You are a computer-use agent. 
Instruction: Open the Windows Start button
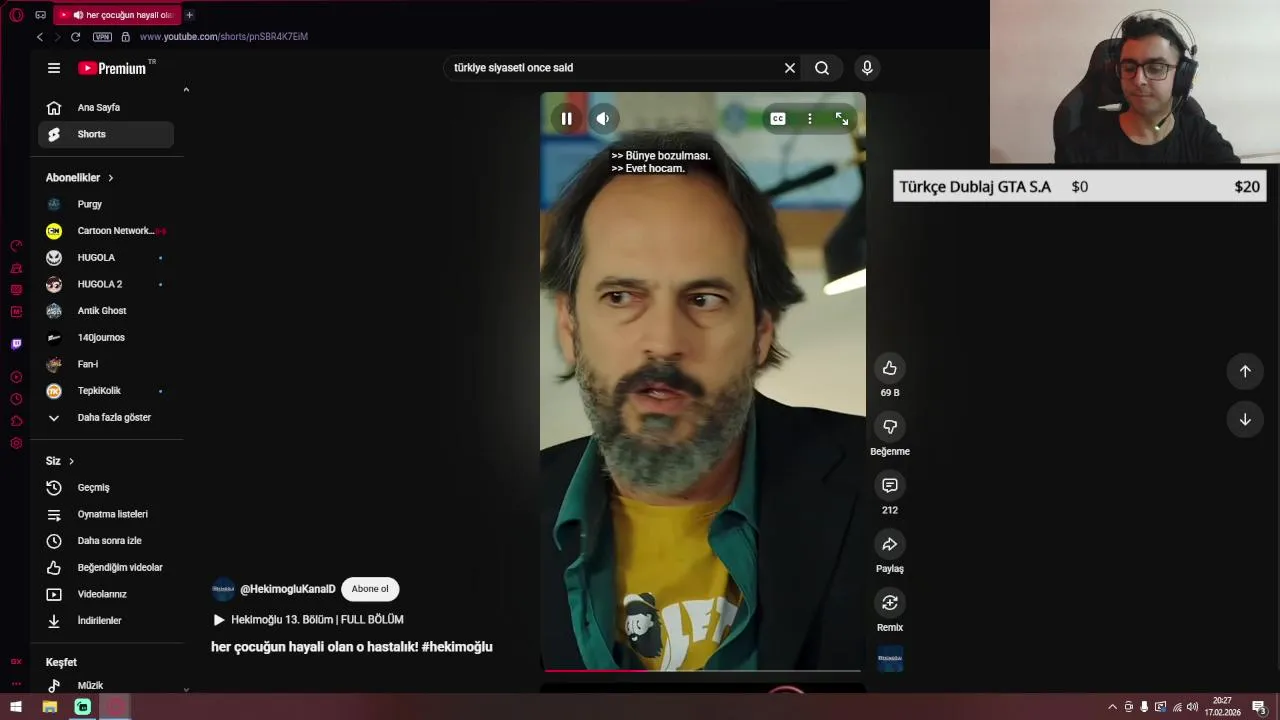16,707
